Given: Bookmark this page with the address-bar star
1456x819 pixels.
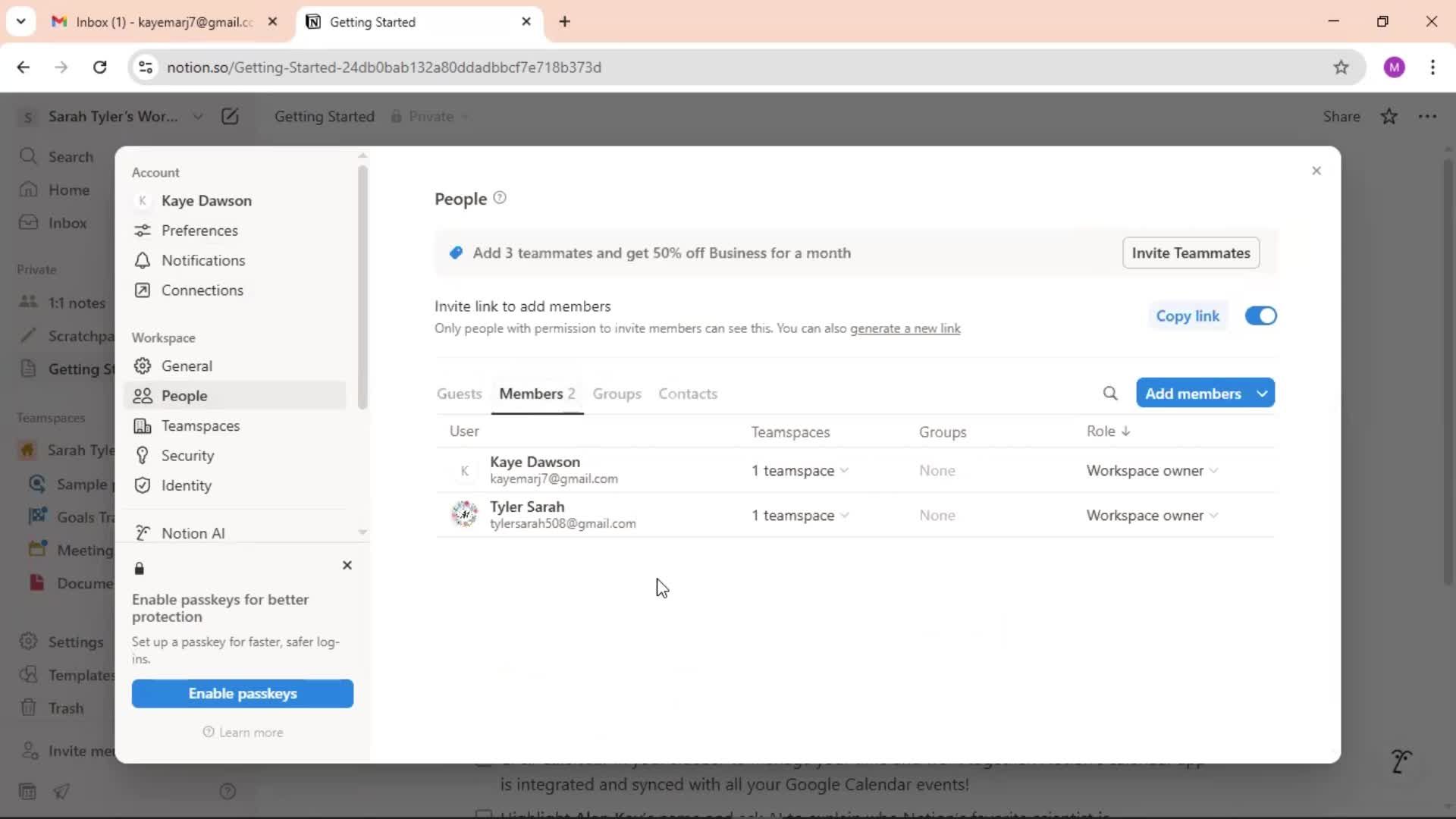Looking at the screenshot, I should click(x=1341, y=67).
